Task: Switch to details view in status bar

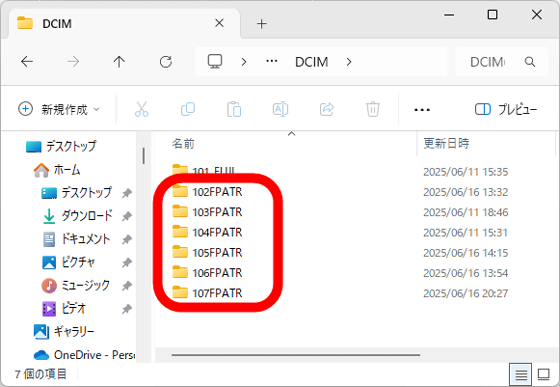Action: pyautogui.click(x=520, y=375)
